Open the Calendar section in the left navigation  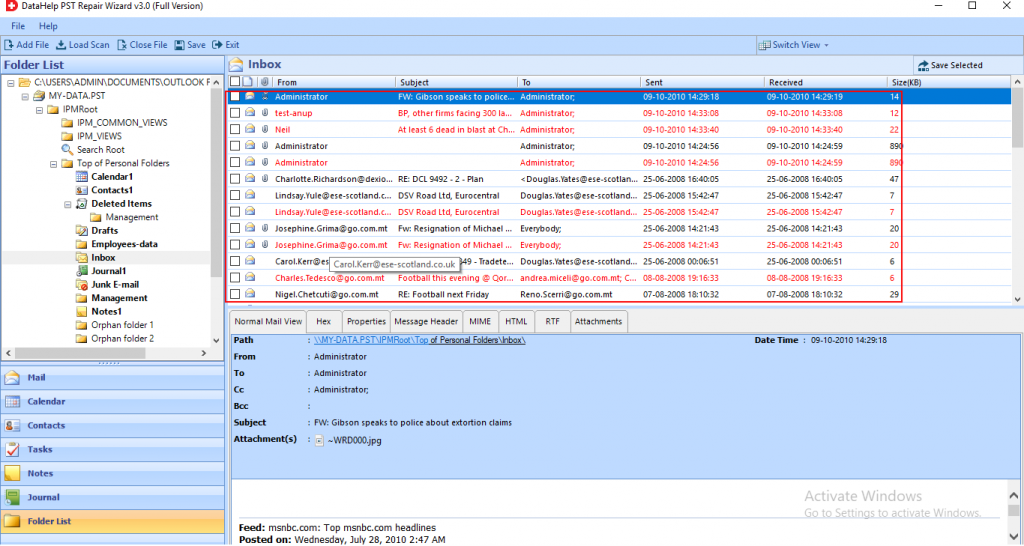46,402
